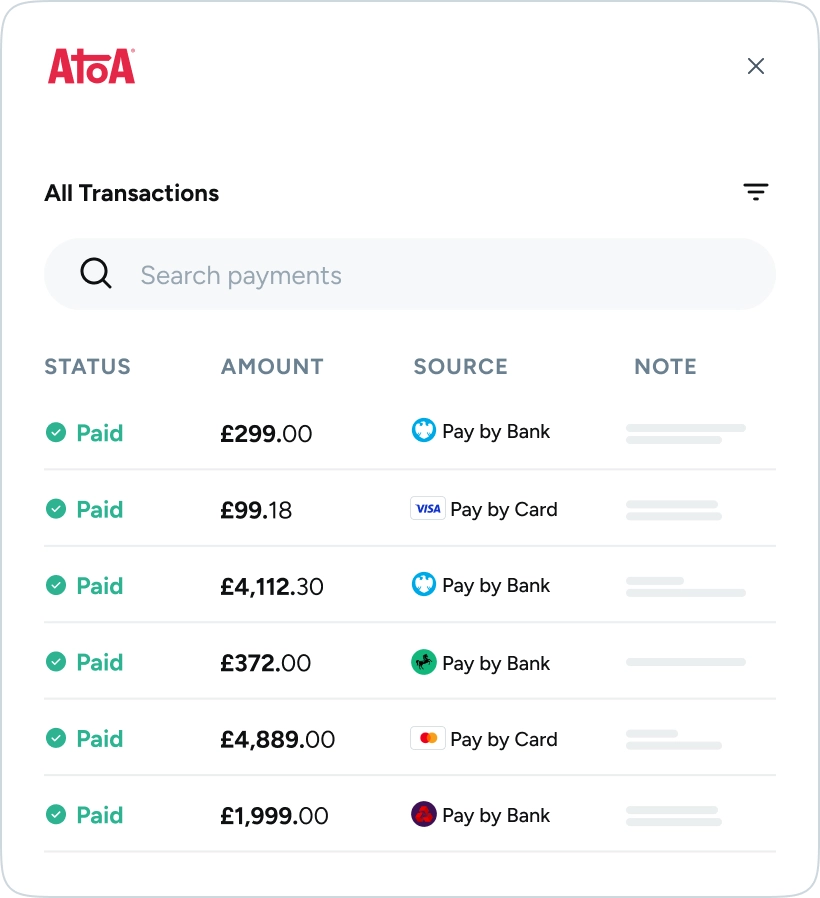Open the £4,889.00 transaction amount
820x898 pixels.
point(277,739)
